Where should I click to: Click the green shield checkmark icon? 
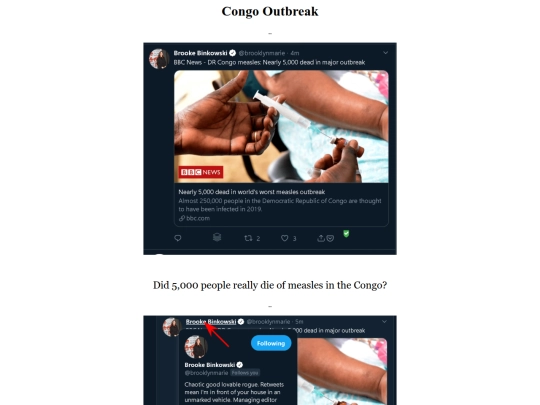(x=346, y=234)
